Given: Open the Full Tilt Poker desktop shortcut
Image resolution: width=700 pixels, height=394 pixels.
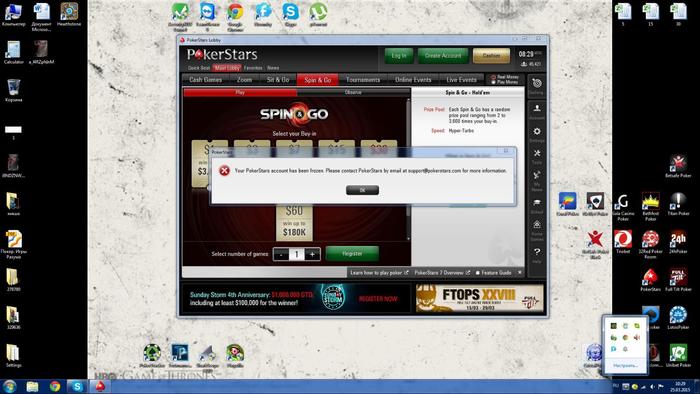Looking at the screenshot, I should (x=678, y=280).
